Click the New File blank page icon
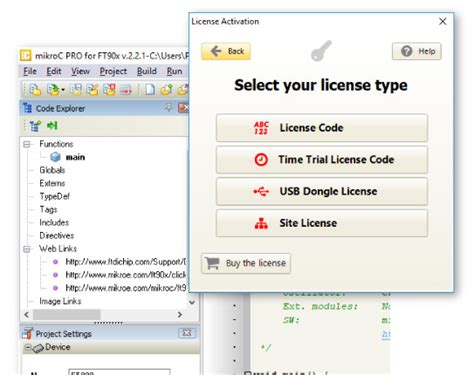 150,89
